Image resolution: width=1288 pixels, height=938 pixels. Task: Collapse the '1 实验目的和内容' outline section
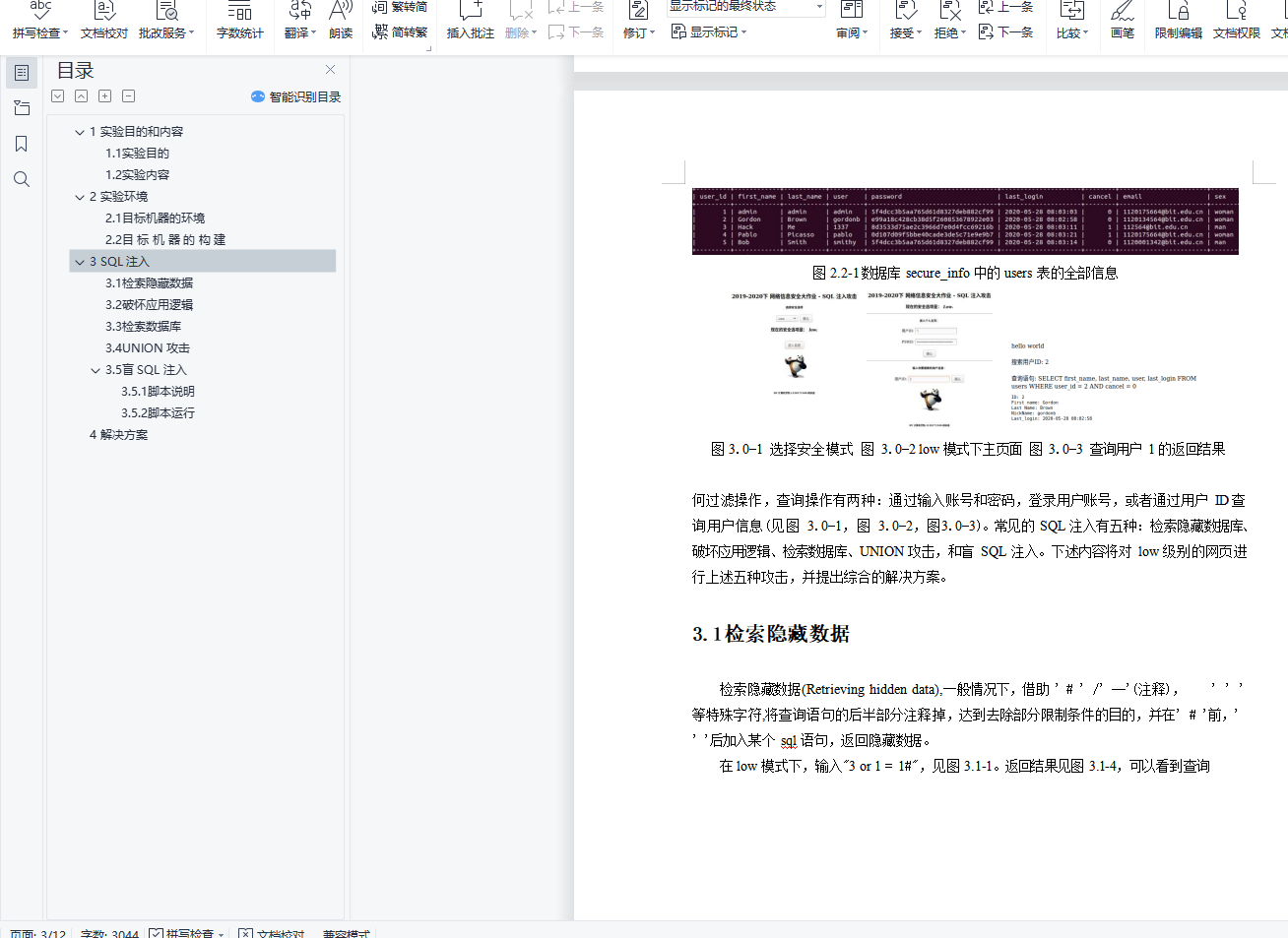(80, 132)
